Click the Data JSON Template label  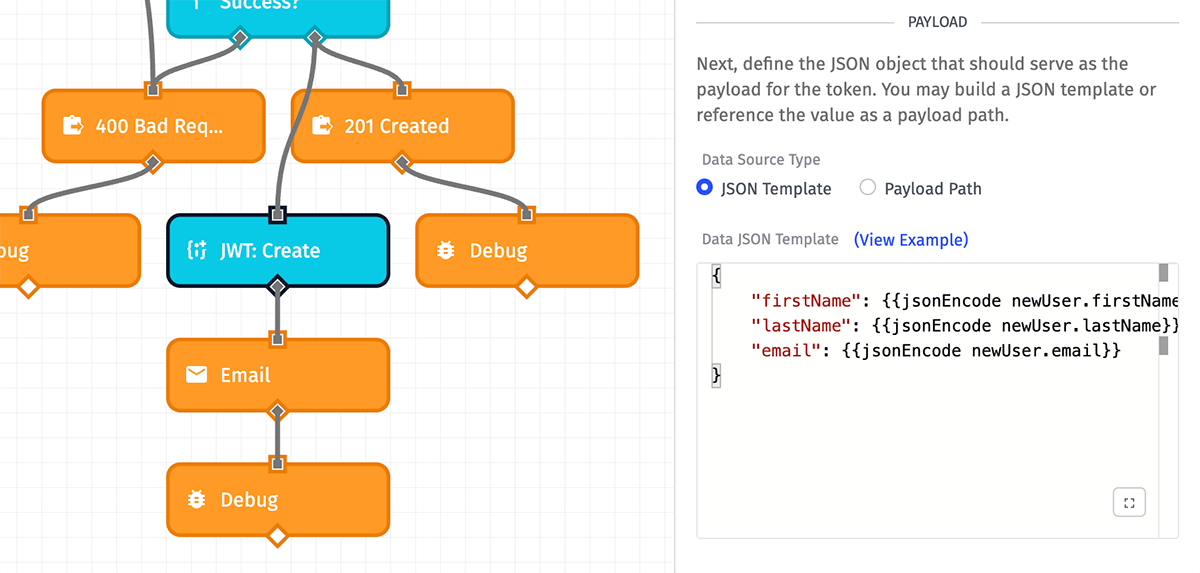[770, 240]
